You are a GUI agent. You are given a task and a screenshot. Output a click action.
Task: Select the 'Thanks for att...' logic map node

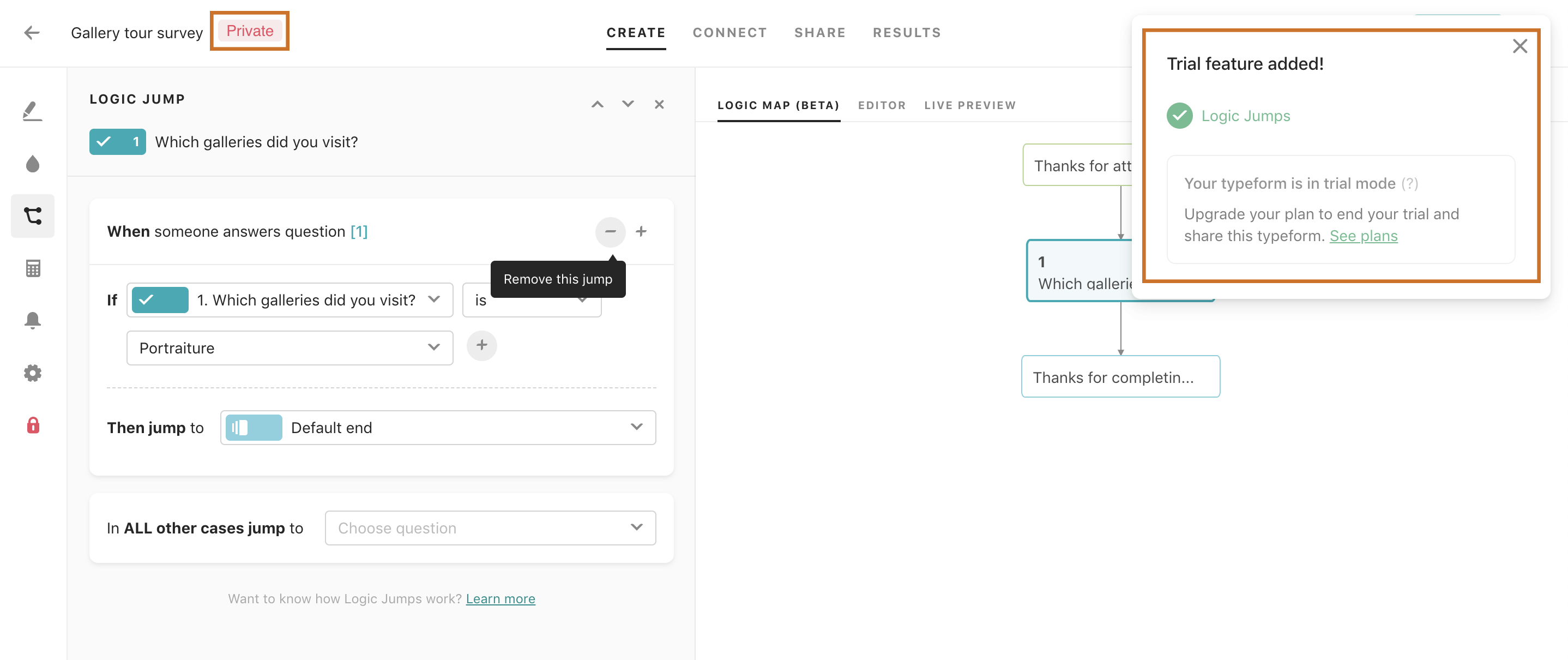point(1077,165)
